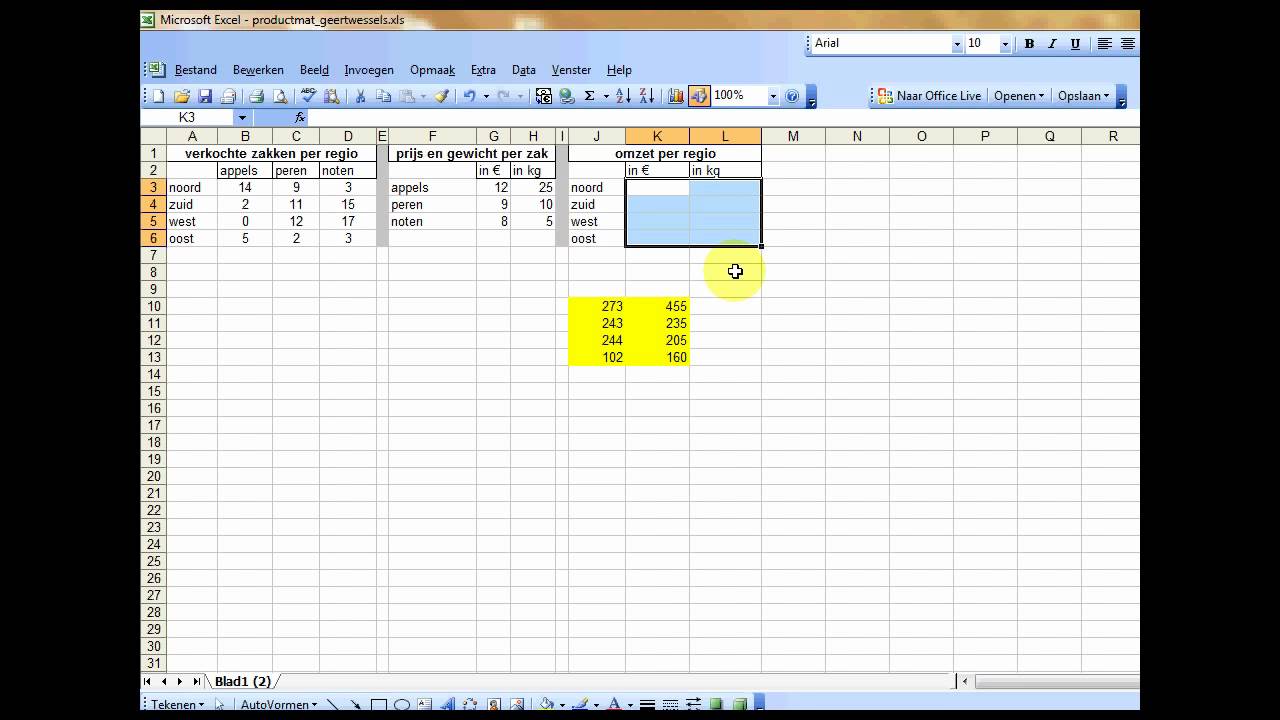1280x720 pixels.
Task: Select yellow cell containing 273
Action: pyautogui.click(x=597, y=306)
